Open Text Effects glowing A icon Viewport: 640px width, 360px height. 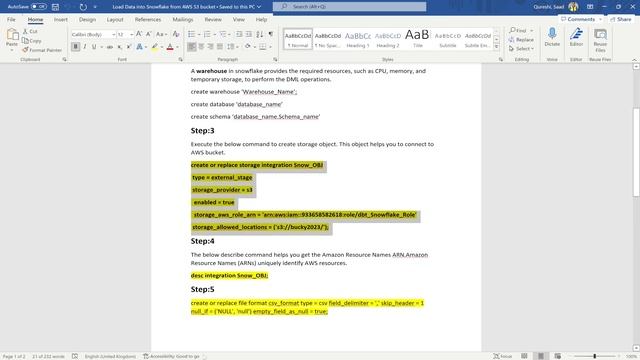[140, 47]
